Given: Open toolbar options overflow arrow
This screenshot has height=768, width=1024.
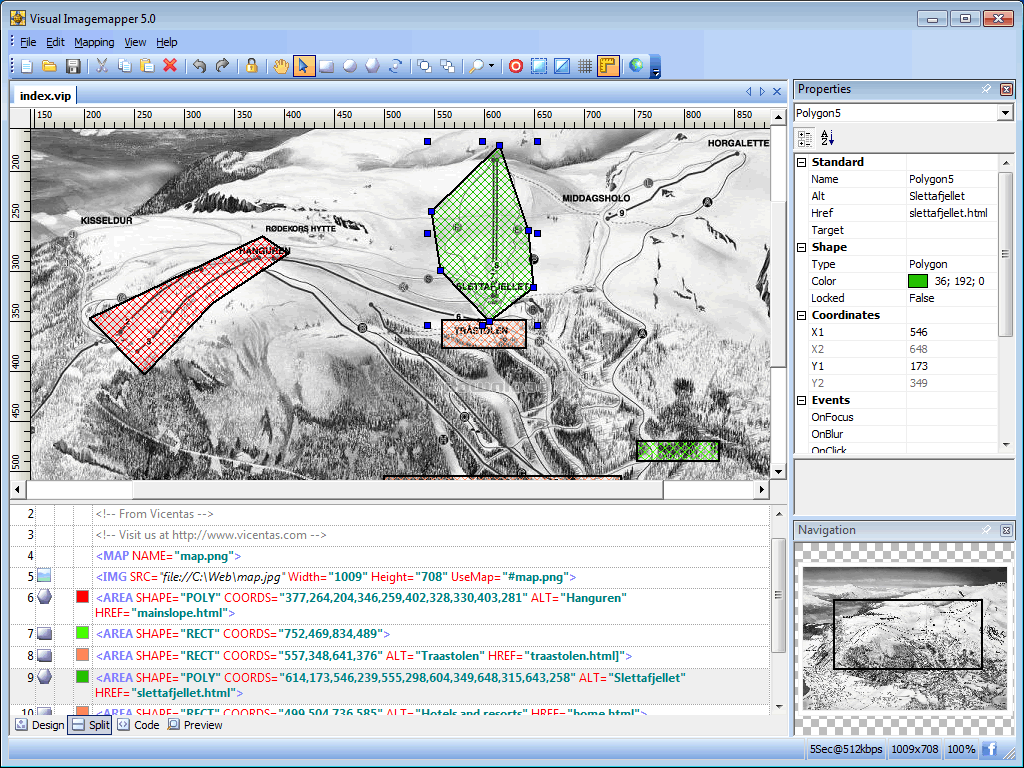Looking at the screenshot, I should [656, 67].
